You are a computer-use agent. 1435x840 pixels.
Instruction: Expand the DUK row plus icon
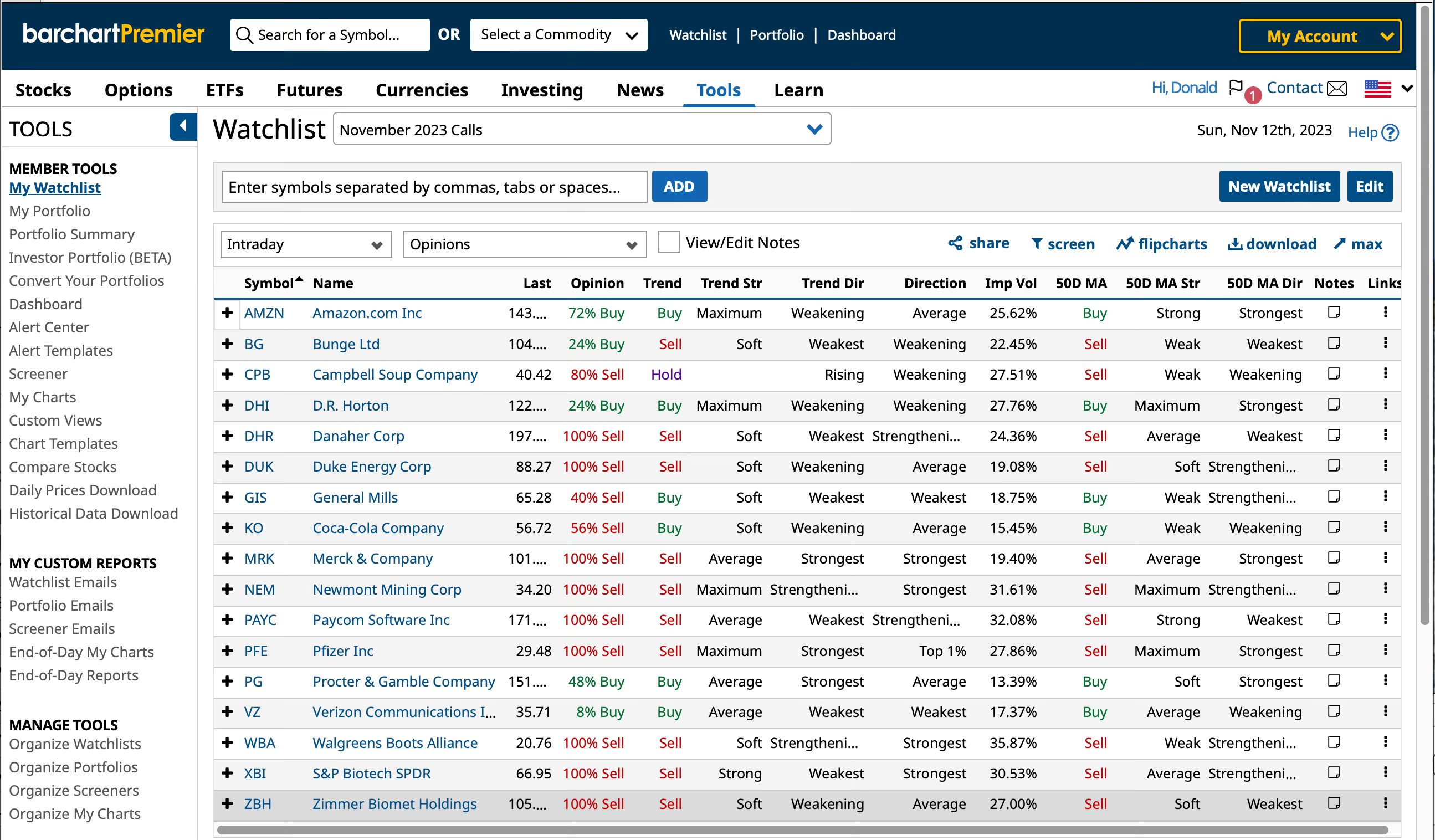pyautogui.click(x=227, y=466)
